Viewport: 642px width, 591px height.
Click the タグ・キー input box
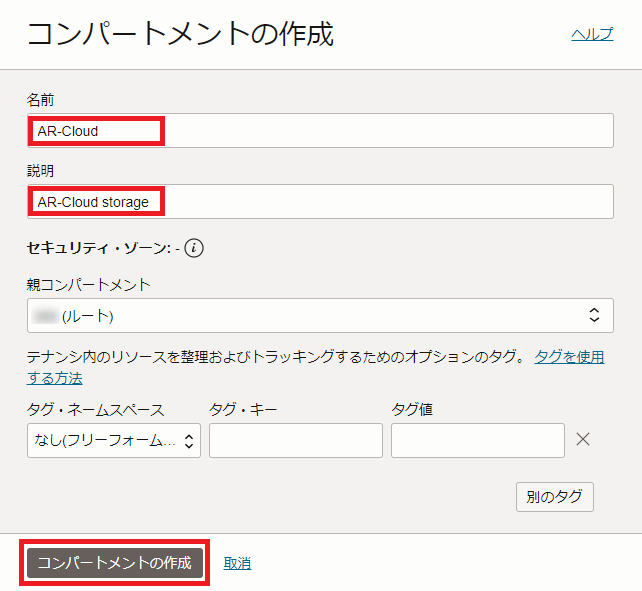tap(296, 440)
